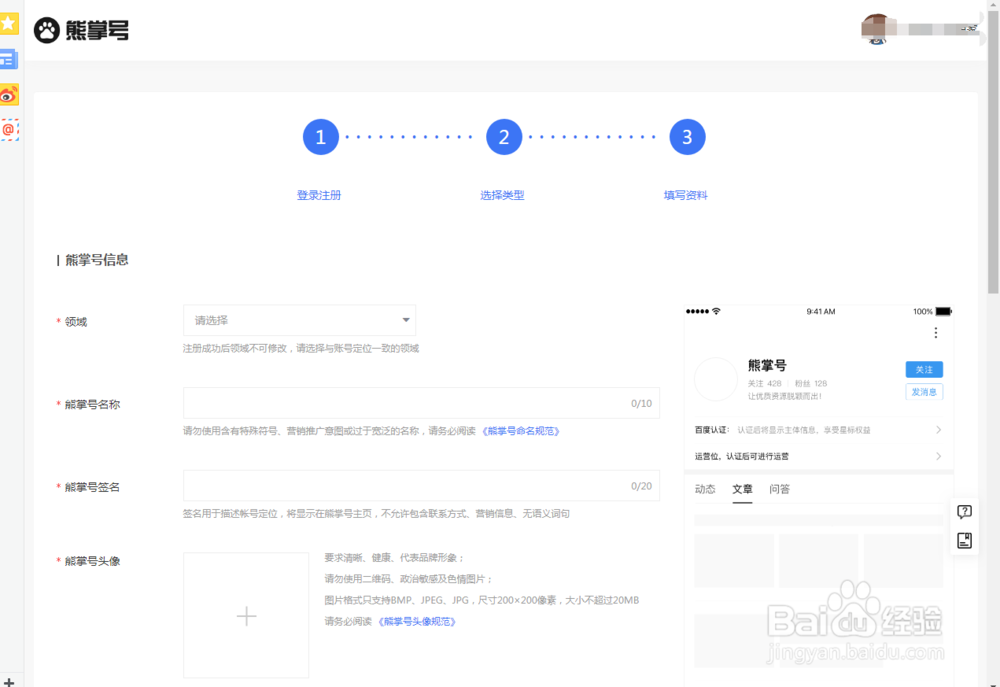Open the question help floating icon
The image size is (1000, 687).
[964, 512]
